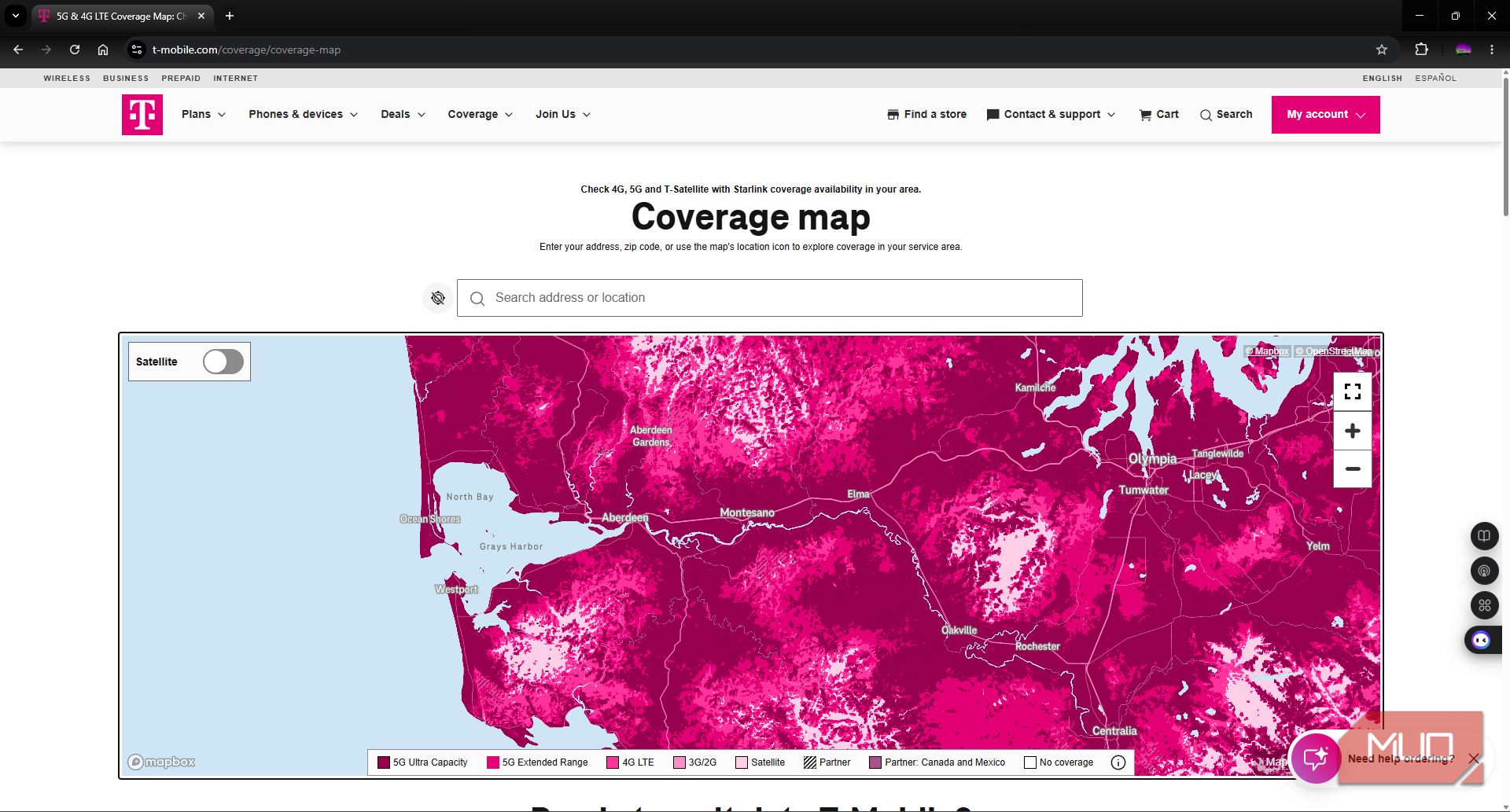Open the My account menu
This screenshot has width=1510, height=812.
tap(1326, 115)
